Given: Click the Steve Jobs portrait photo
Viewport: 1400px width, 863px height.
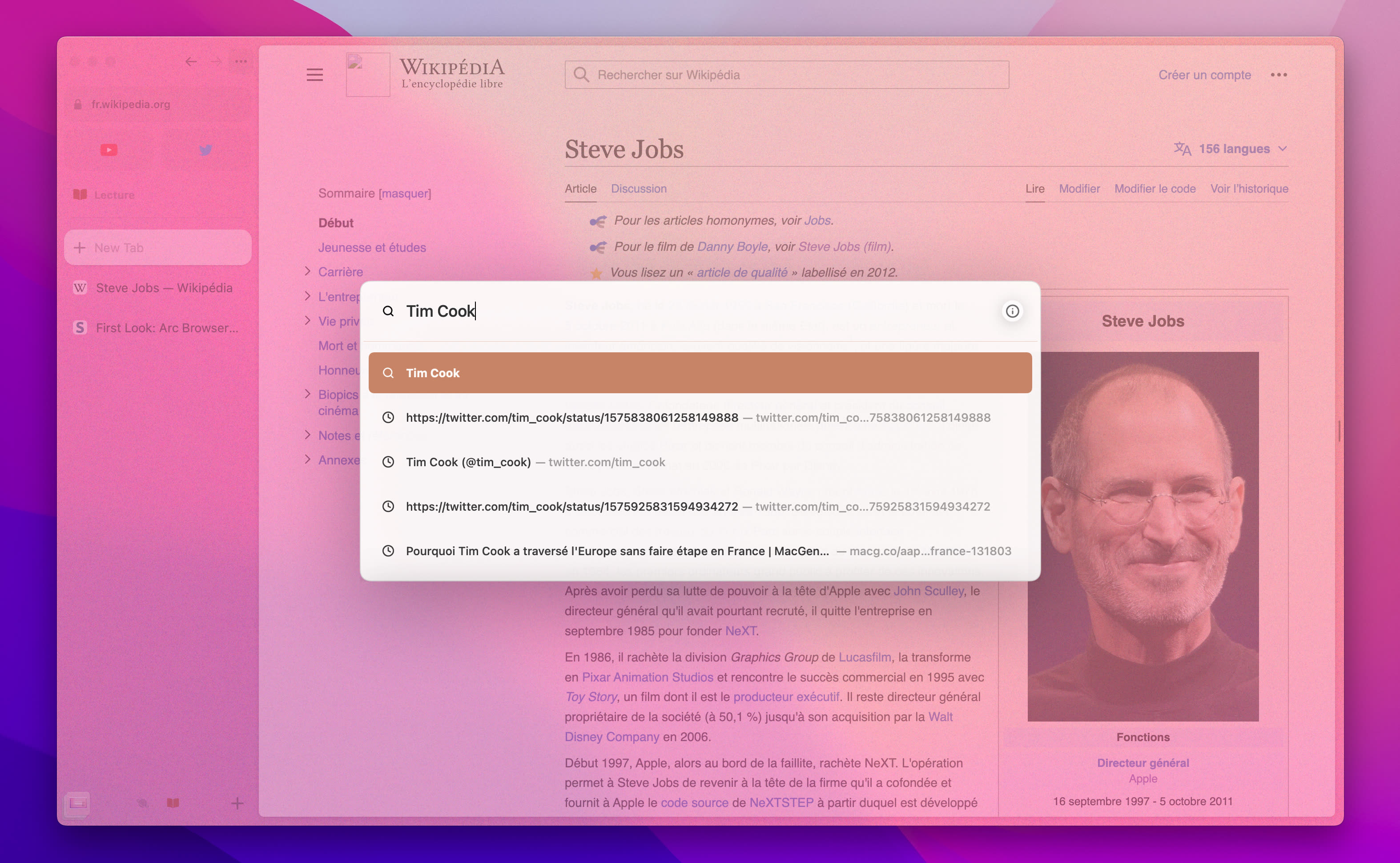Looking at the screenshot, I should [x=1143, y=536].
